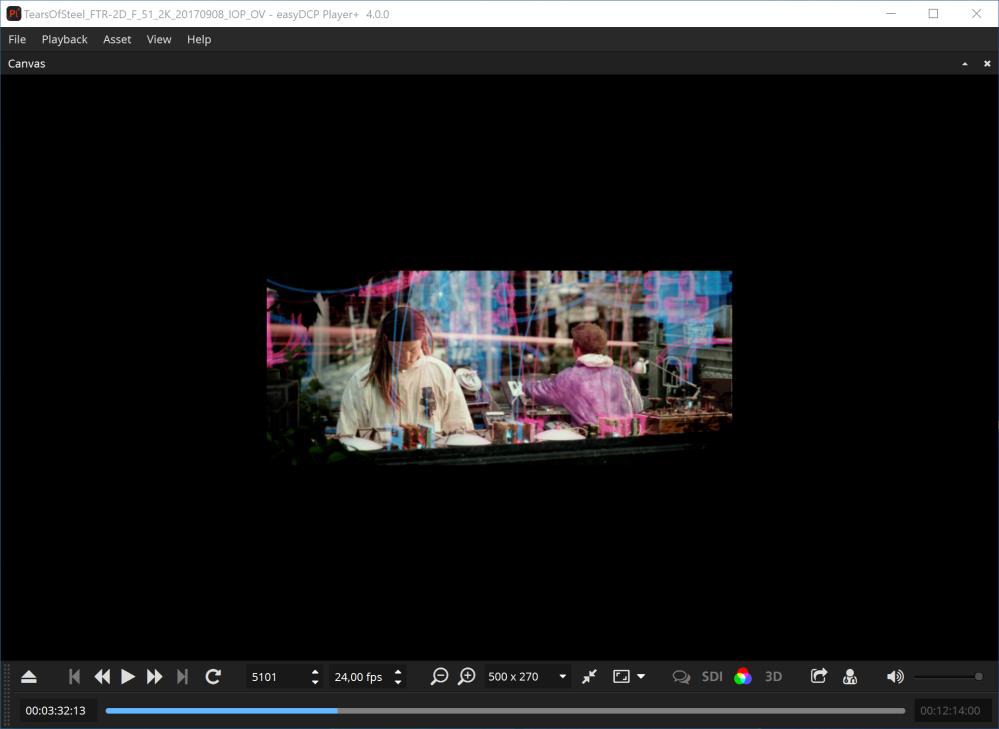Toggle subtitles speech bubble icon
The image size is (999, 729).
click(681, 677)
